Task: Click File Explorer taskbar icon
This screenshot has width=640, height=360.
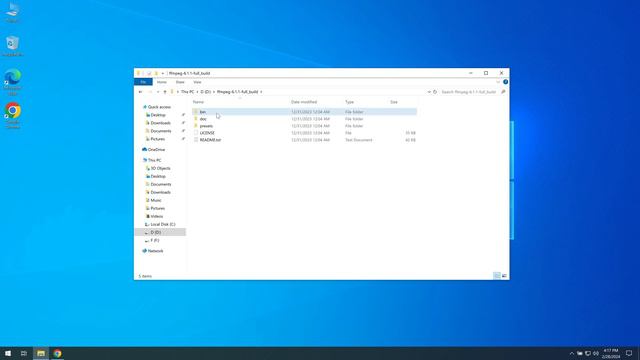Action: [41, 353]
